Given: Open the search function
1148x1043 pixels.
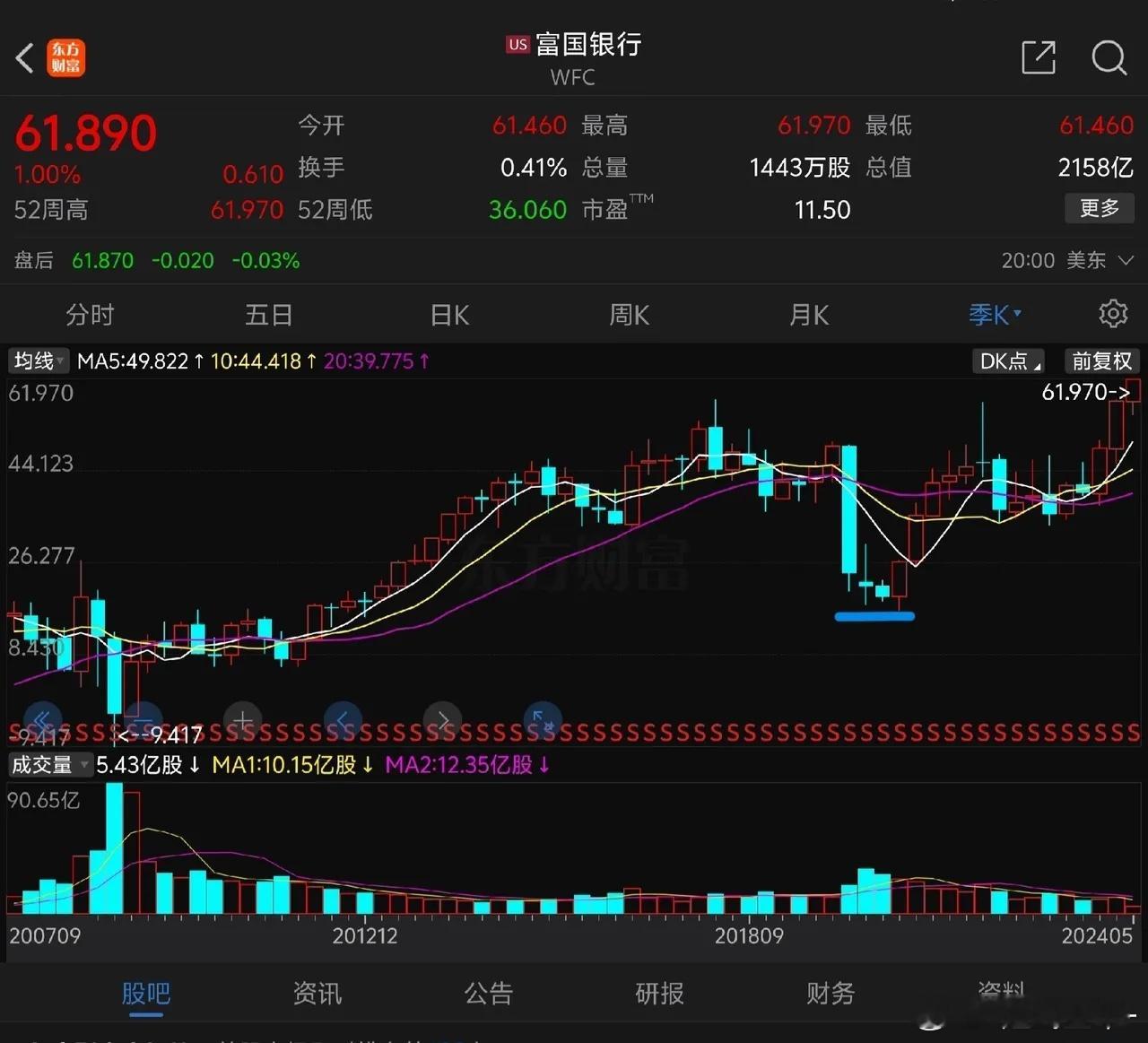Looking at the screenshot, I should (x=1109, y=58).
